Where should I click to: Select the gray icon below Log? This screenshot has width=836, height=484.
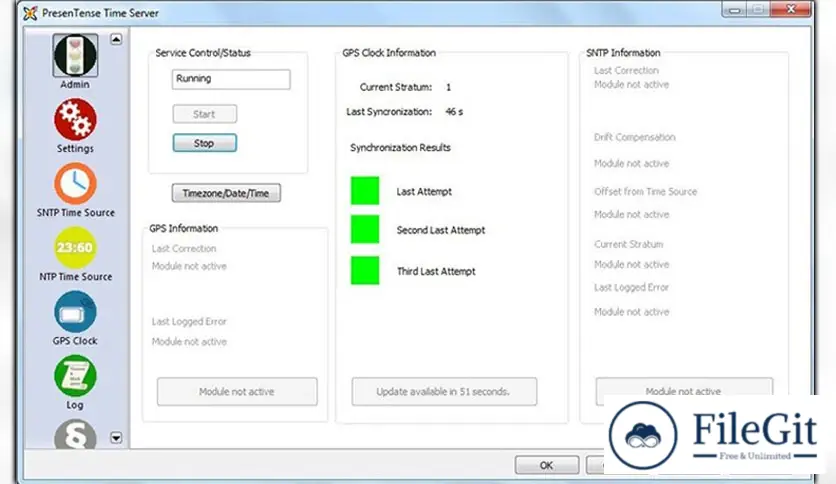click(x=75, y=434)
